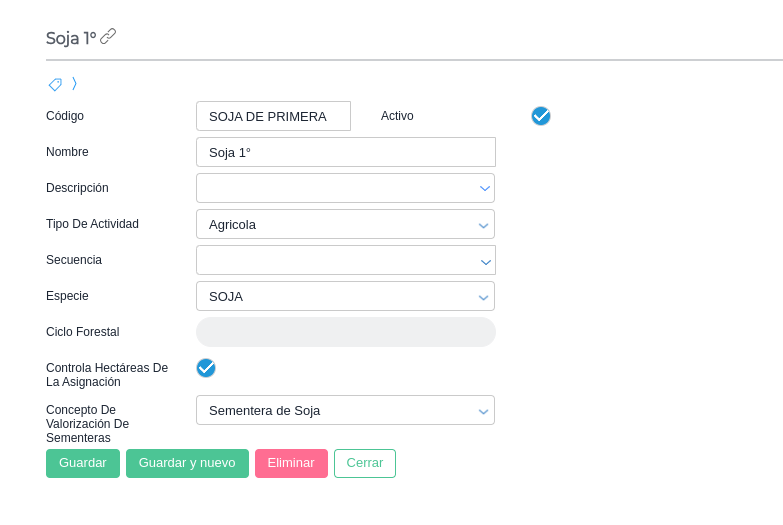
Task: Click the Guardar y nuevo button
Action: (x=187, y=463)
